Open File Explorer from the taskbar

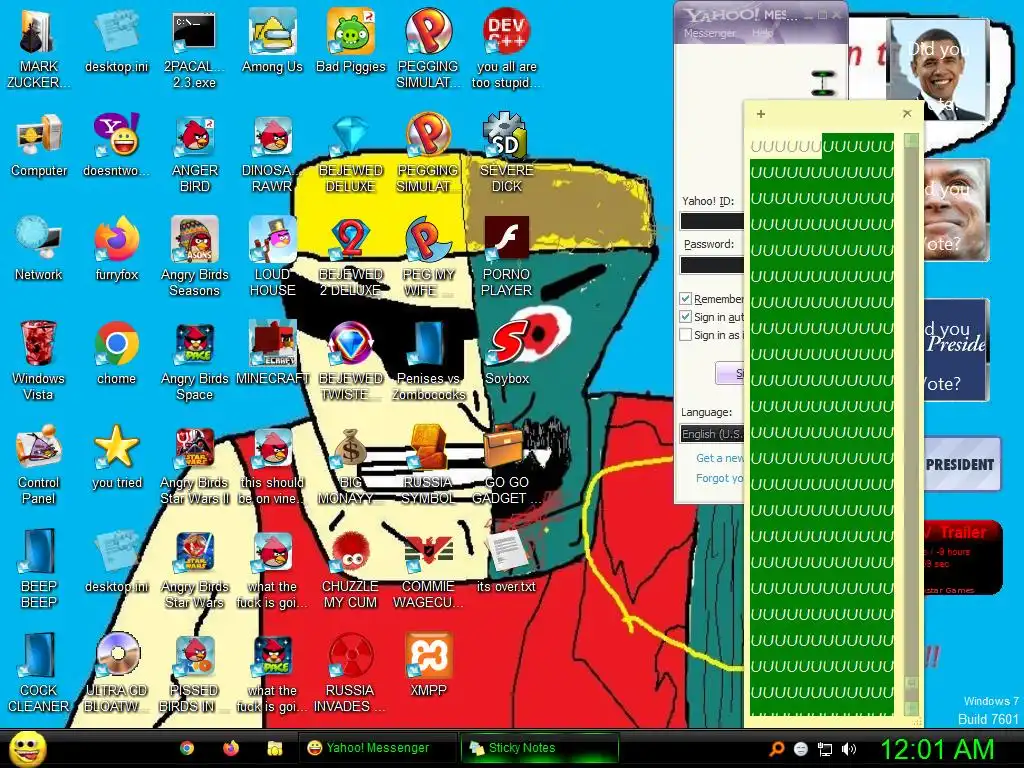tap(274, 748)
